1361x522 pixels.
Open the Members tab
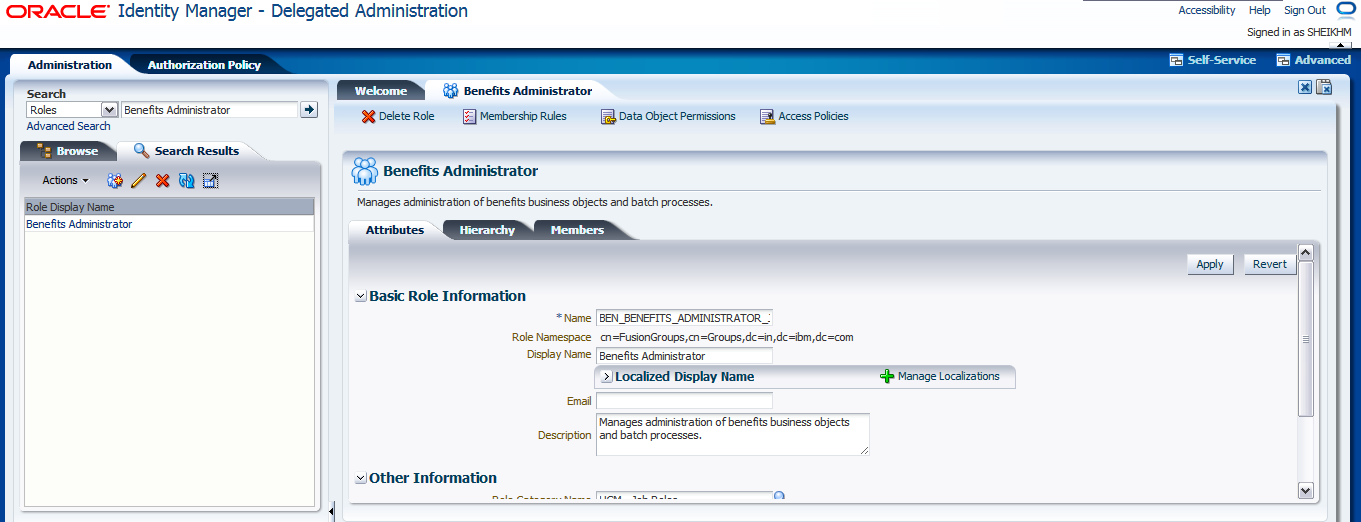(577, 230)
